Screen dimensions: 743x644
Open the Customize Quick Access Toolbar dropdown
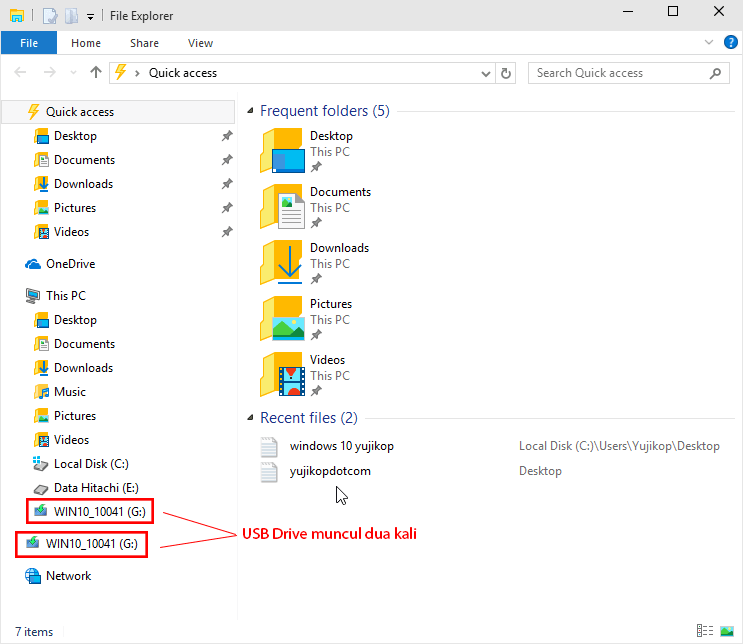[x=90, y=17]
